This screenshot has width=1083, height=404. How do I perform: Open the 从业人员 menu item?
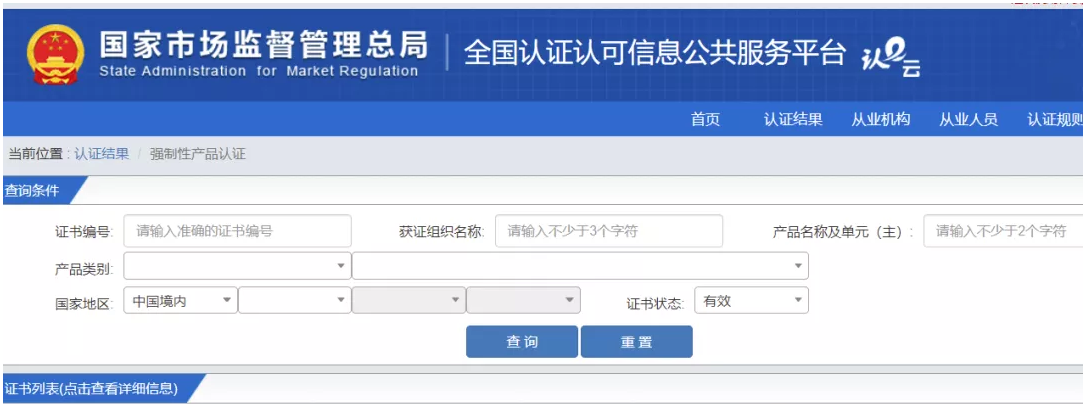click(968, 119)
